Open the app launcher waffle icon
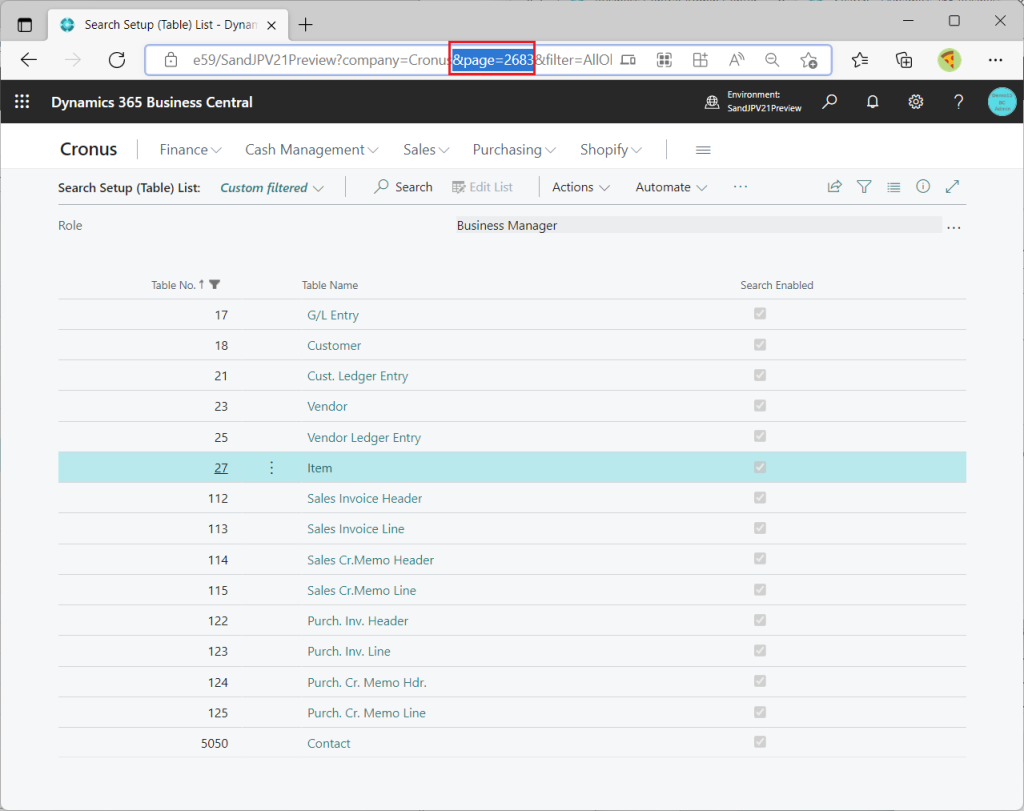The height and width of the screenshot is (811, 1024). coord(22,102)
